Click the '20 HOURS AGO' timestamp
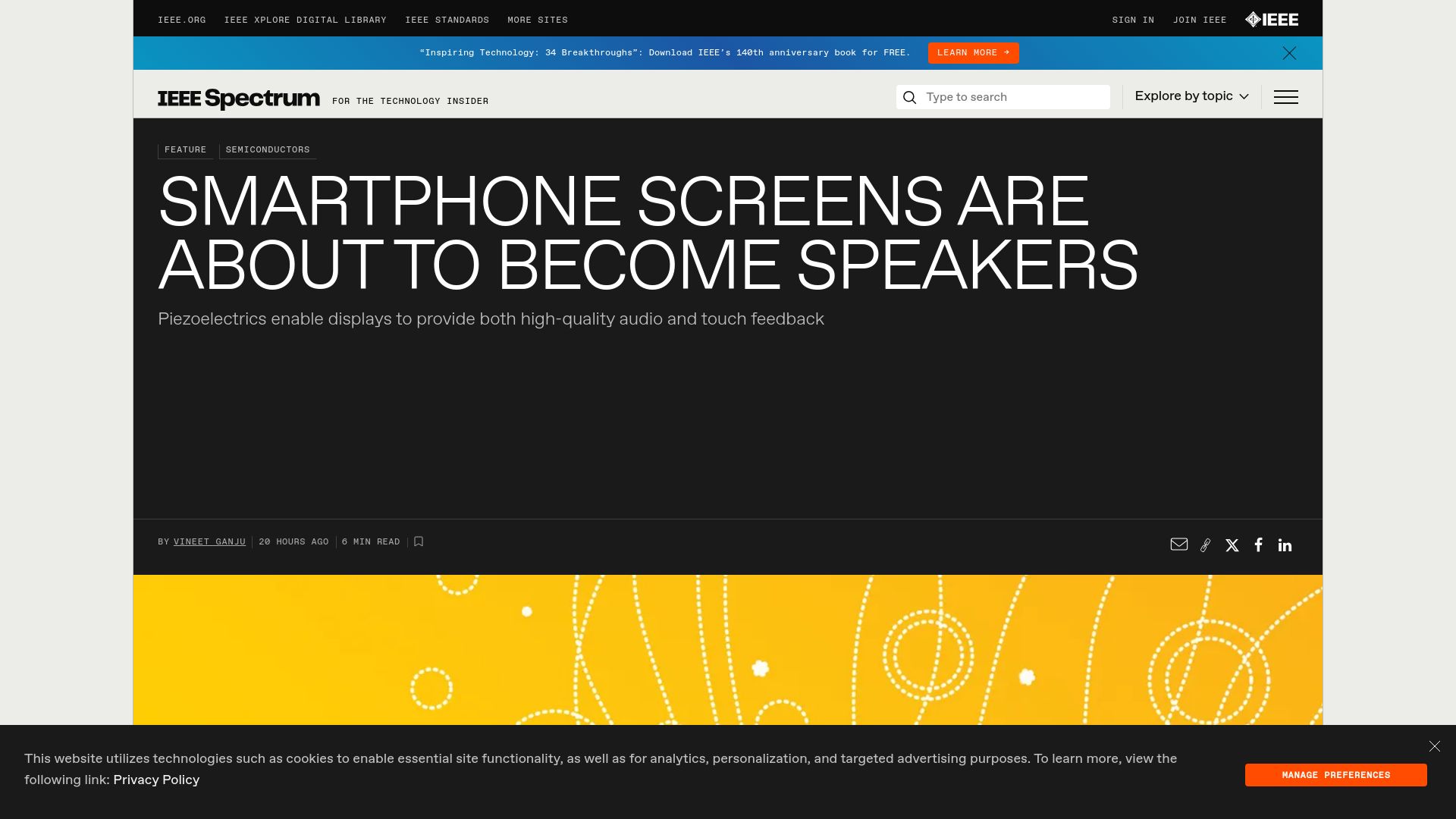The height and width of the screenshot is (819, 1456). (x=293, y=542)
